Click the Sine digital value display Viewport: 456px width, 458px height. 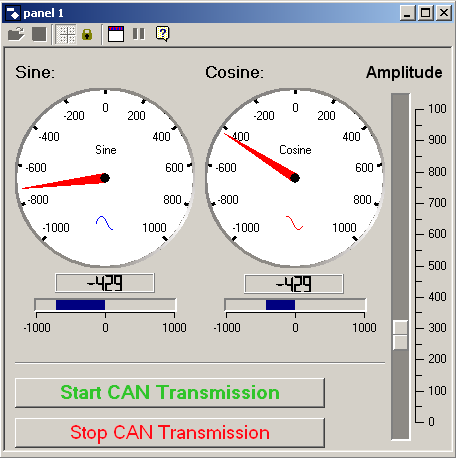coord(105,283)
